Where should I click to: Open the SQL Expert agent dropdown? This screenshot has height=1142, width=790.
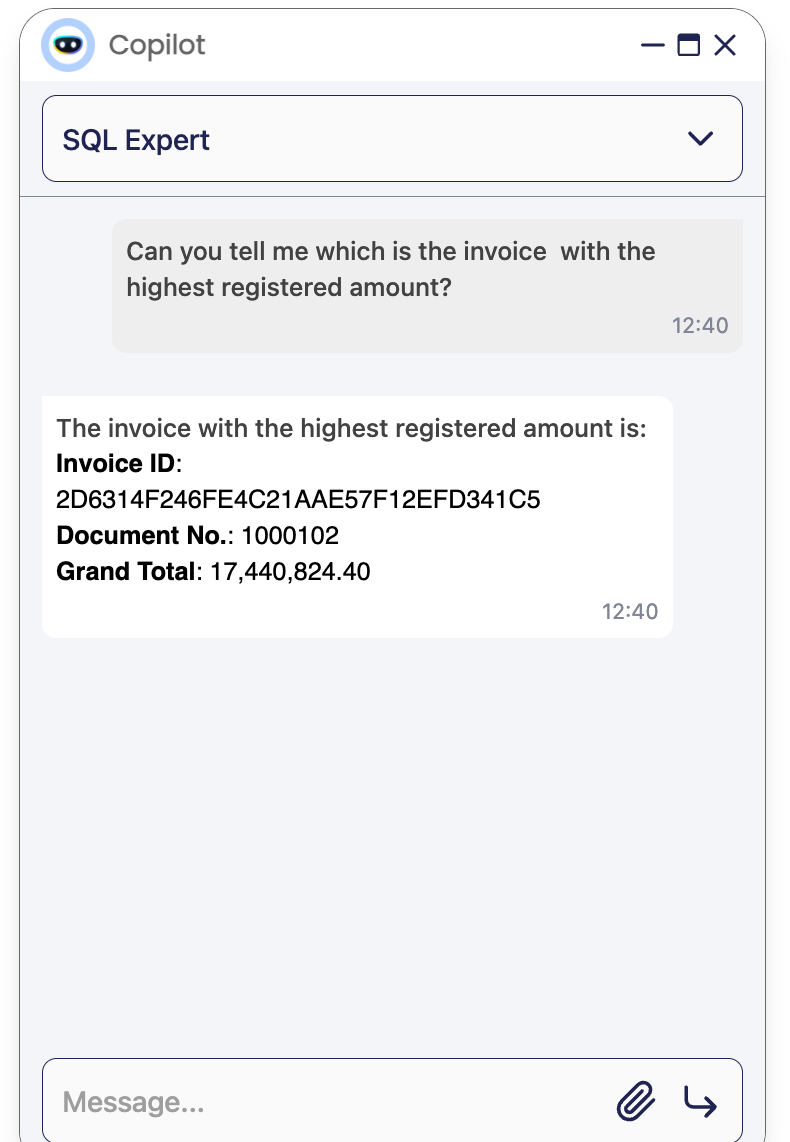point(392,138)
